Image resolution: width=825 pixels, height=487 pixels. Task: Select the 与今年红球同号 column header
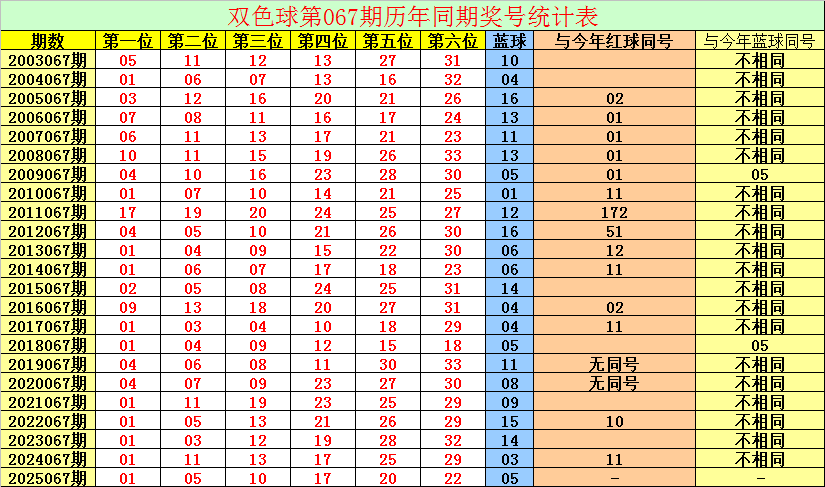tap(614, 41)
